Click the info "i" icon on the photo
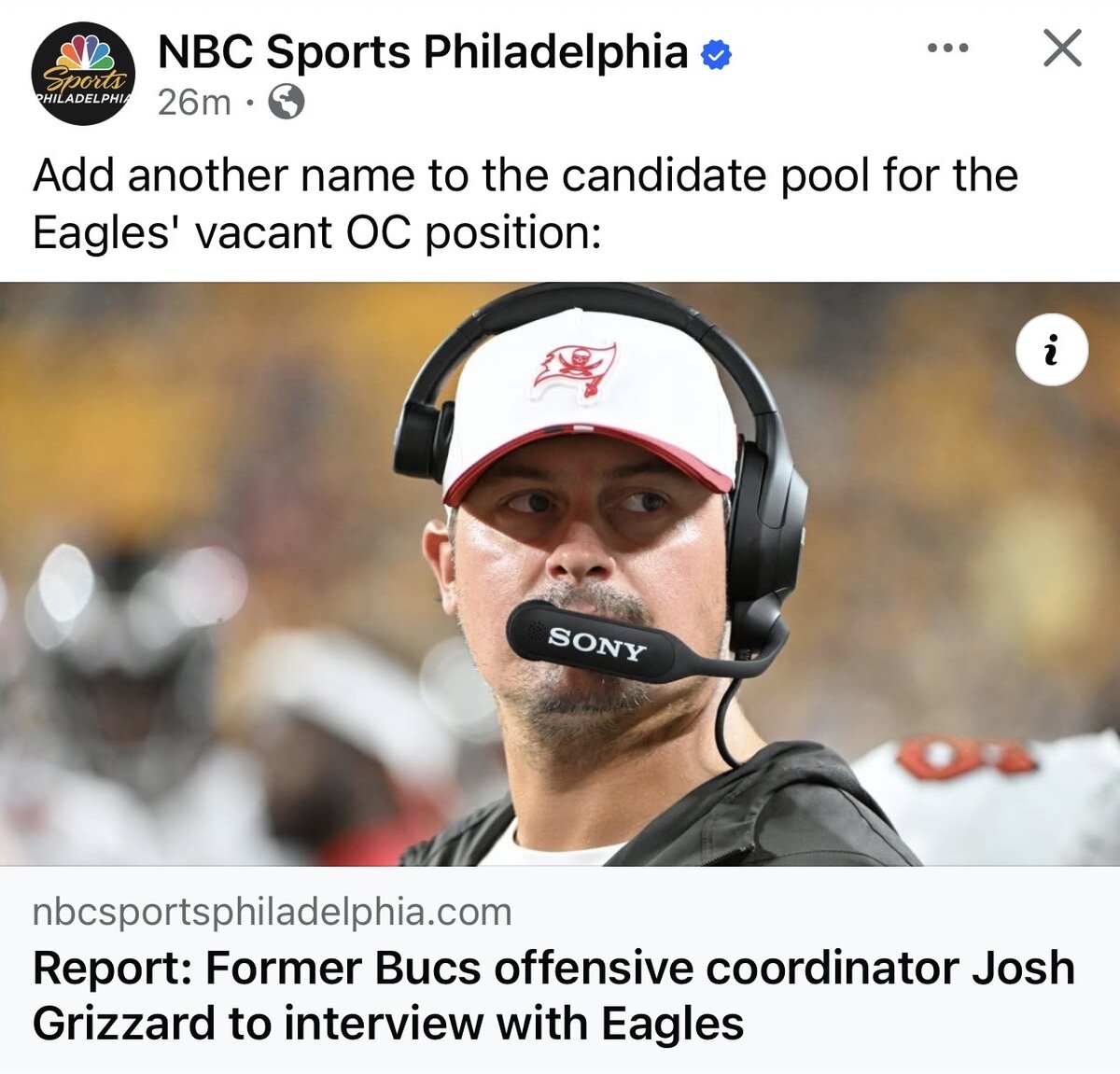The width and height of the screenshot is (1120, 1074). tap(1052, 350)
